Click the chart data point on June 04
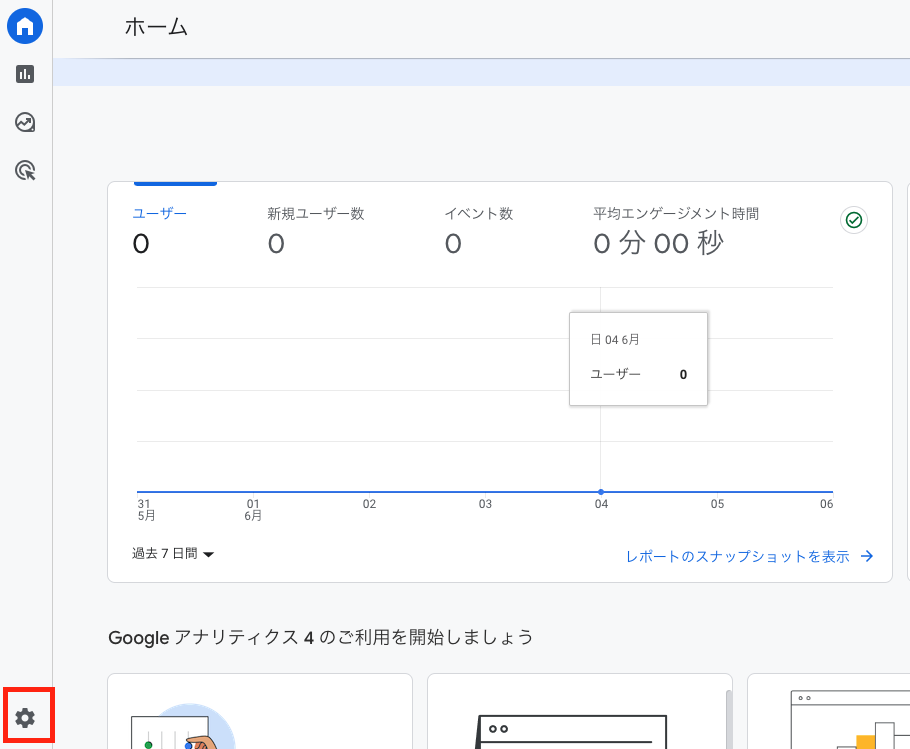The image size is (910, 749). coord(600,492)
